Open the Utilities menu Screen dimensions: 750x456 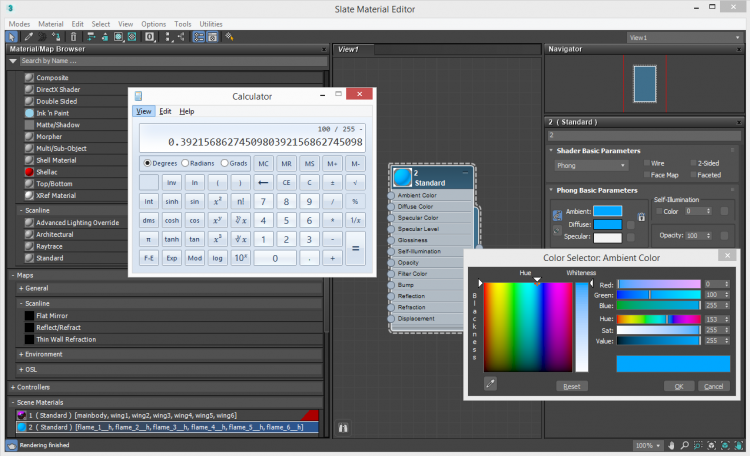tap(211, 24)
